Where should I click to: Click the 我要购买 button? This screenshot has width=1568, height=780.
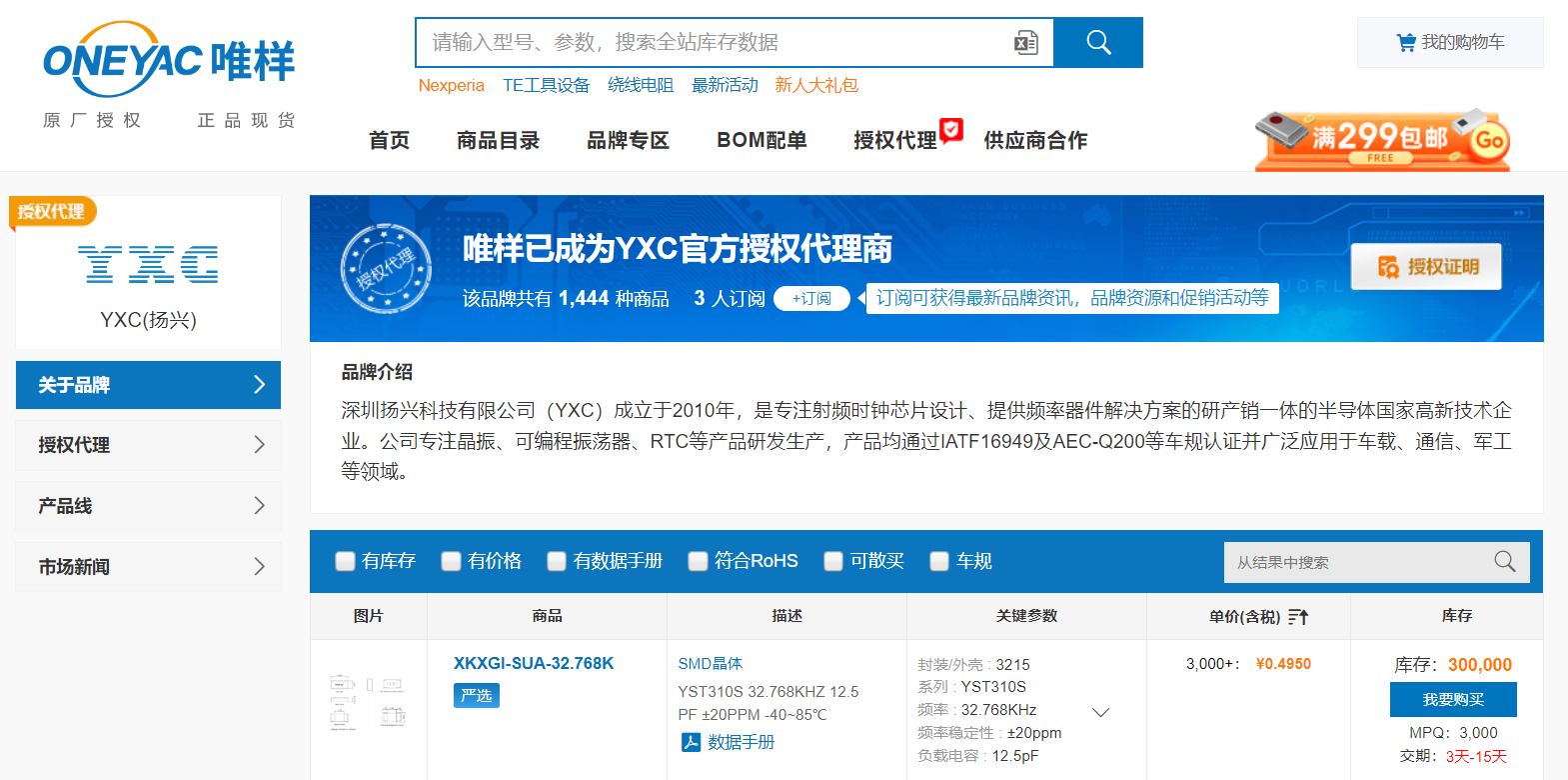(1453, 700)
